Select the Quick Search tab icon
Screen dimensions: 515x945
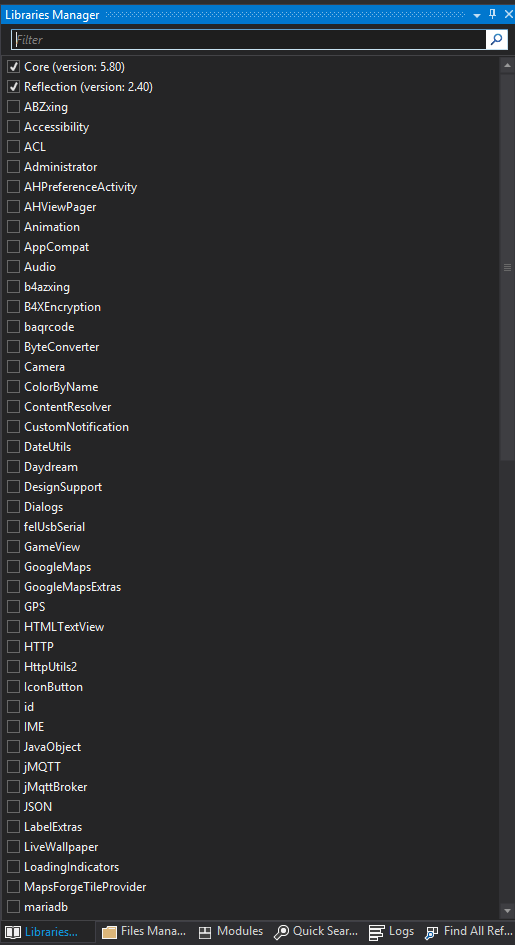pos(281,932)
